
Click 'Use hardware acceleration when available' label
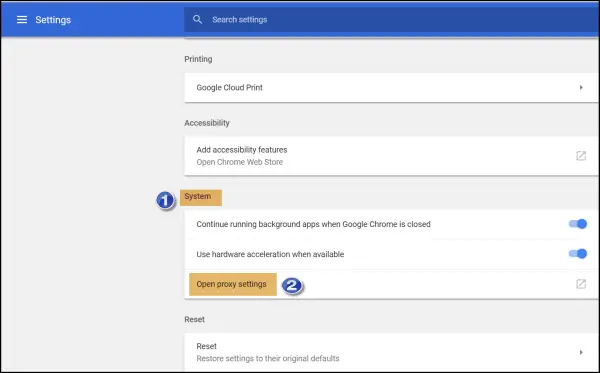(x=270, y=254)
